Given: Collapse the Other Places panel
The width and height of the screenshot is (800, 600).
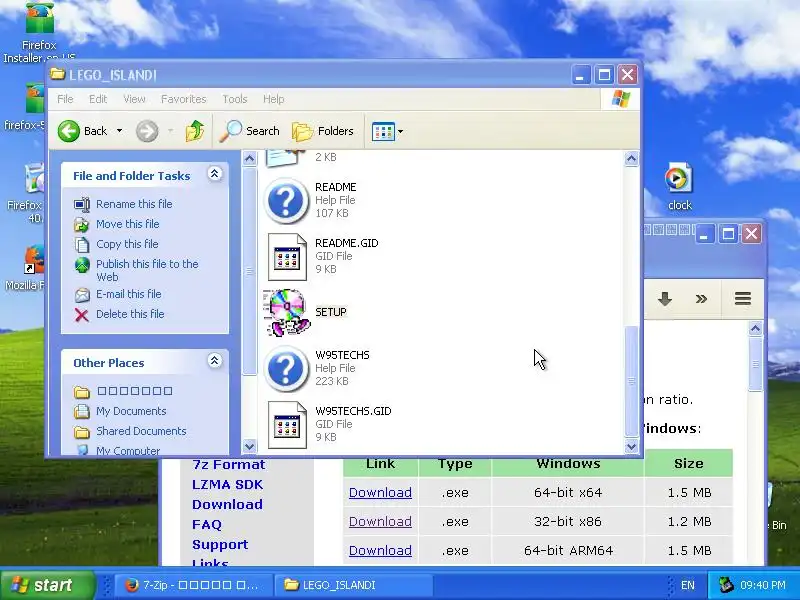Looking at the screenshot, I should 214,361.
